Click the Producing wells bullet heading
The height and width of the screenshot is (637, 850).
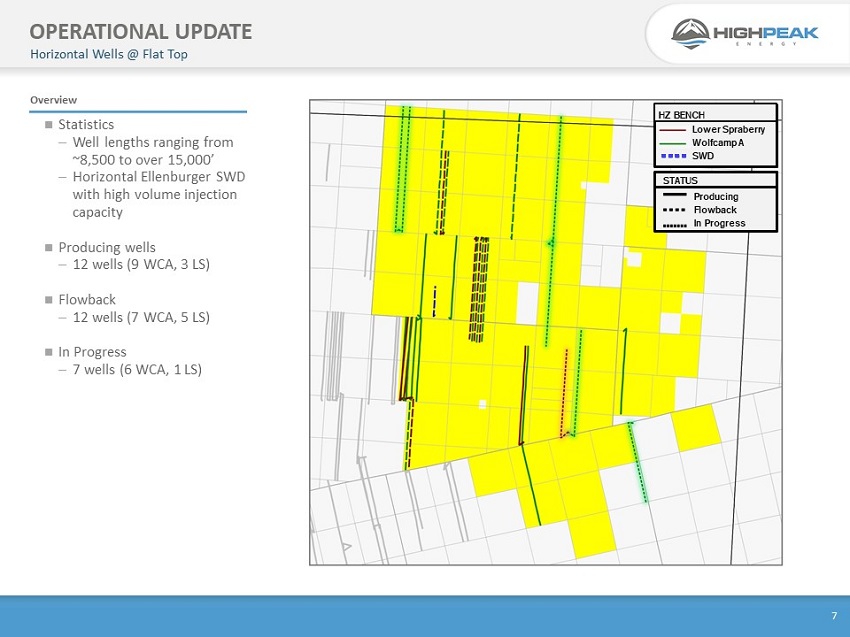pos(107,247)
